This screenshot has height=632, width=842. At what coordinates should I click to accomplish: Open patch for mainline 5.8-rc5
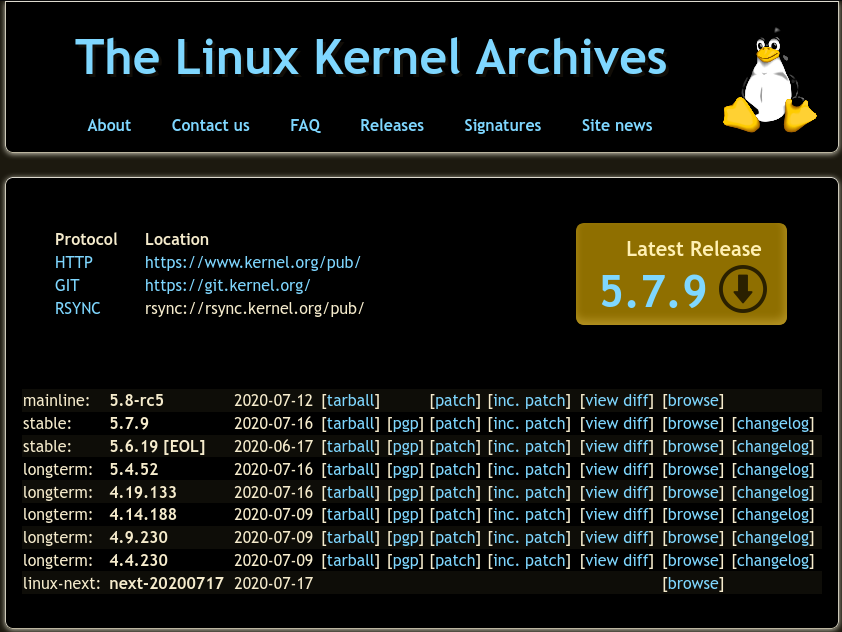tap(455, 400)
